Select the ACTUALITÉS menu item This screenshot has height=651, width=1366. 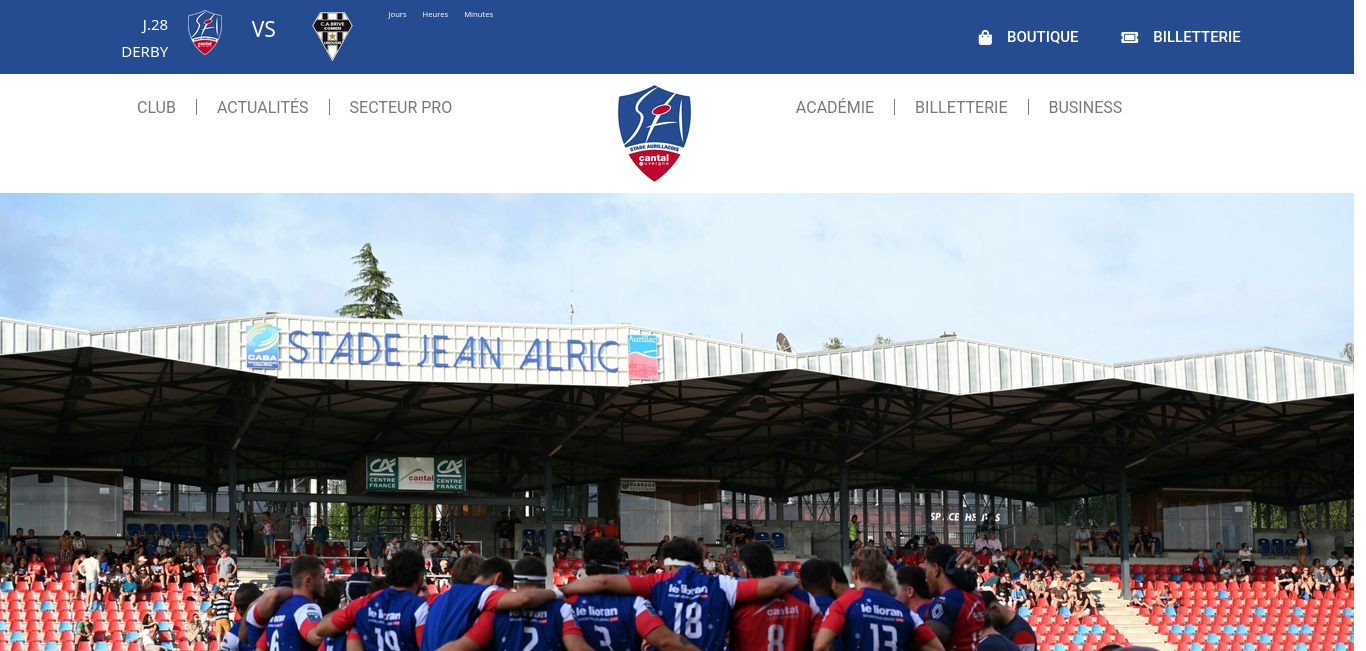coord(263,107)
